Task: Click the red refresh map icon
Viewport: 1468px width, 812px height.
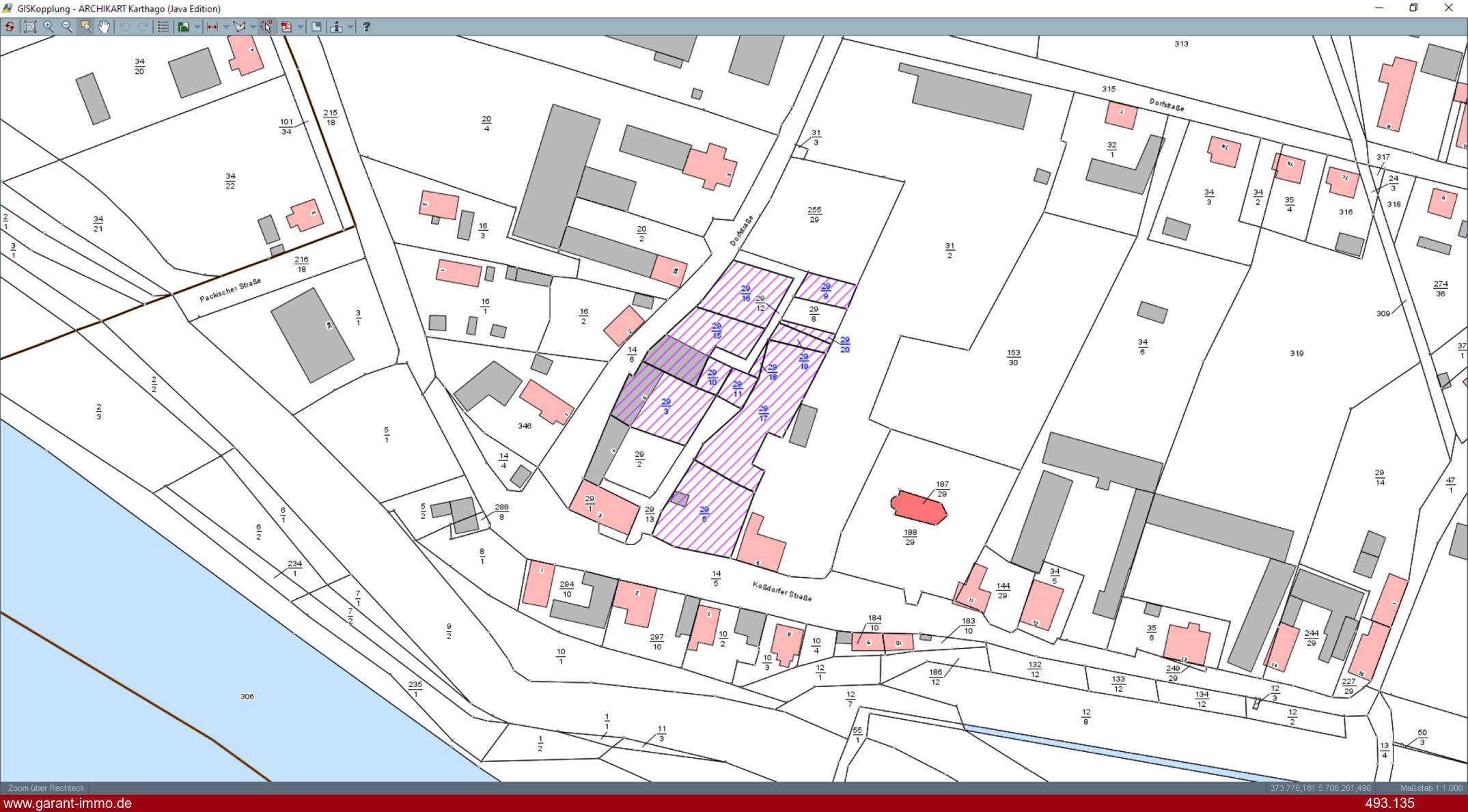Action: [10, 27]
